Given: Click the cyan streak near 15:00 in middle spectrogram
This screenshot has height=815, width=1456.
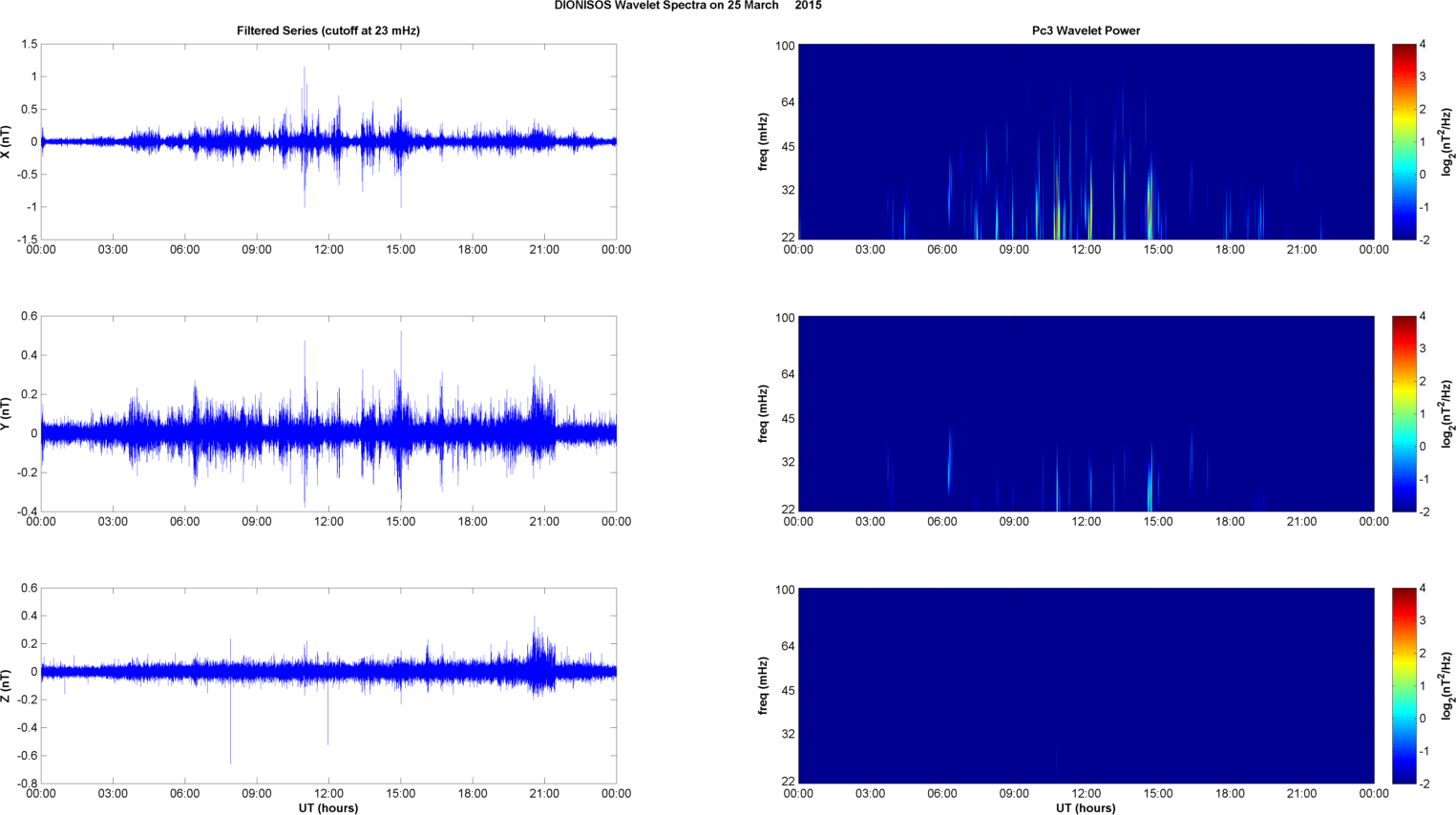Looking at the screenshot, I should 1150,477.
